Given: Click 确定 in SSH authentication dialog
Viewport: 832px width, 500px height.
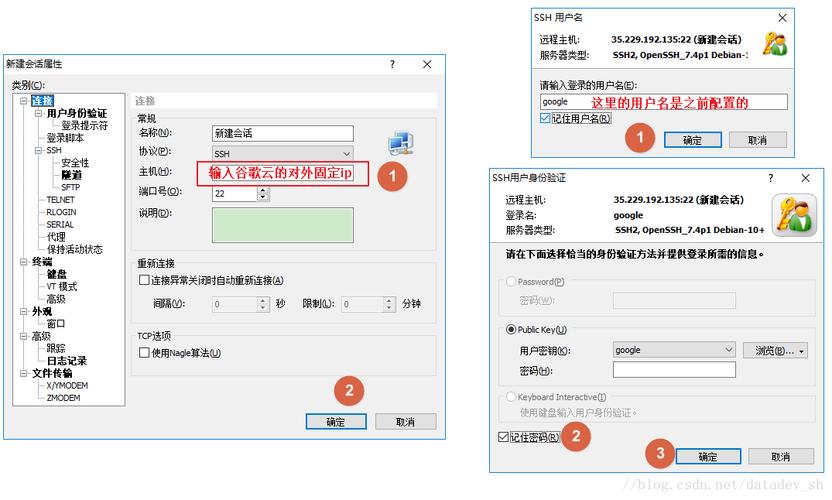Looking at the screenshot, I should click(x=708, y=456).
